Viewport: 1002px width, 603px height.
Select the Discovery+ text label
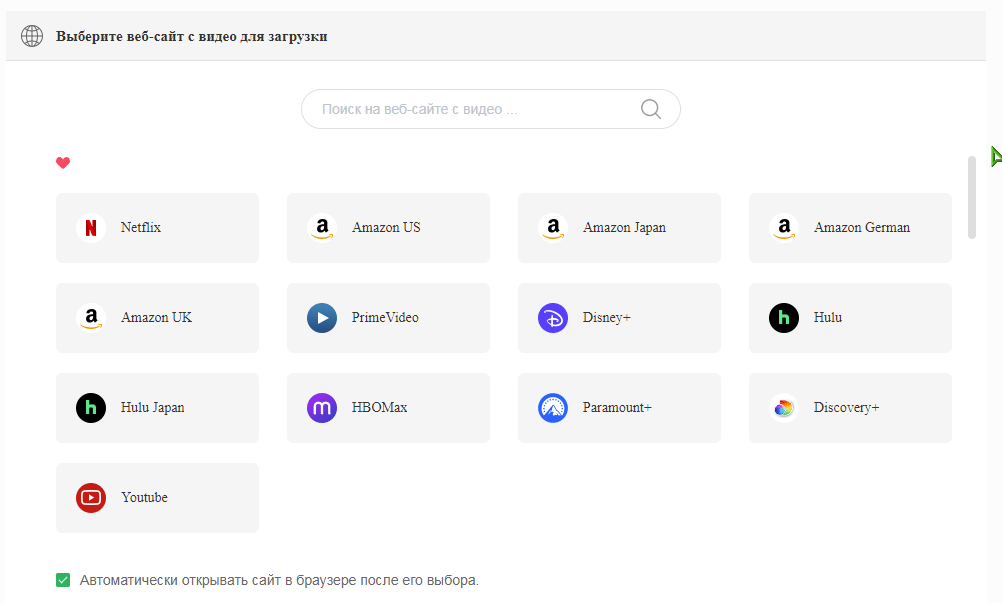coord(847,408)
